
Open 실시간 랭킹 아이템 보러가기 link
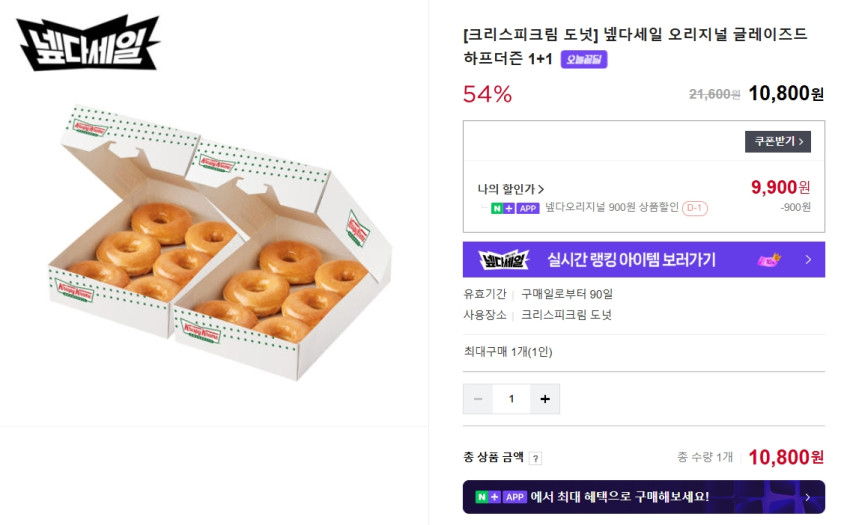(x=631, y=260)
